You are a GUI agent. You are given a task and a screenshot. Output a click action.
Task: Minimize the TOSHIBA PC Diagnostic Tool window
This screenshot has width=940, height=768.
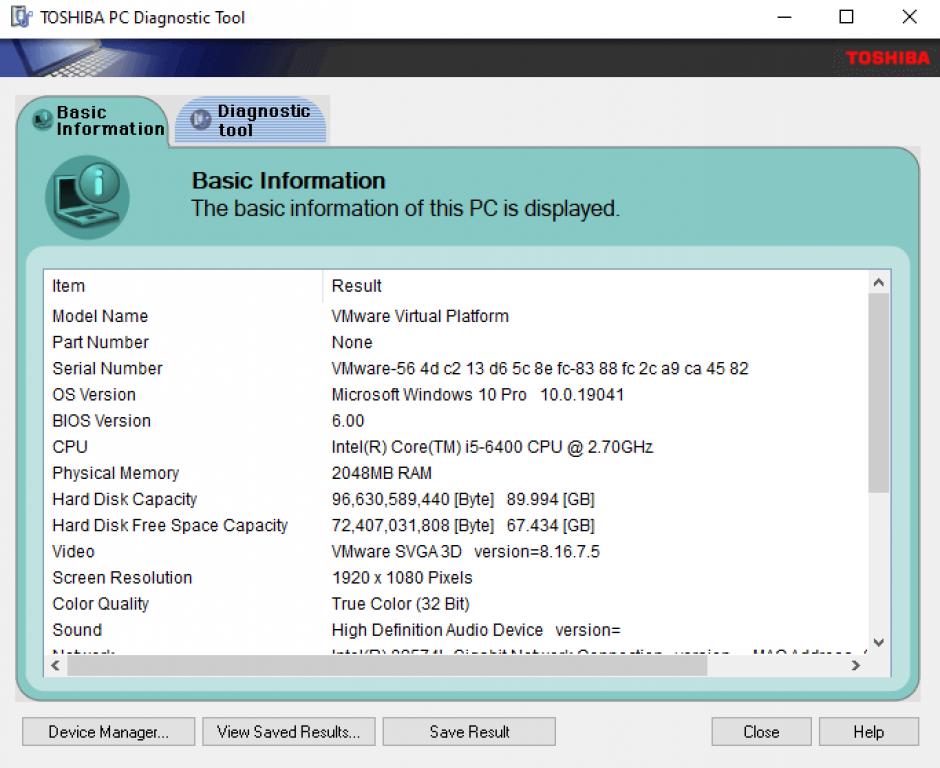784,17
